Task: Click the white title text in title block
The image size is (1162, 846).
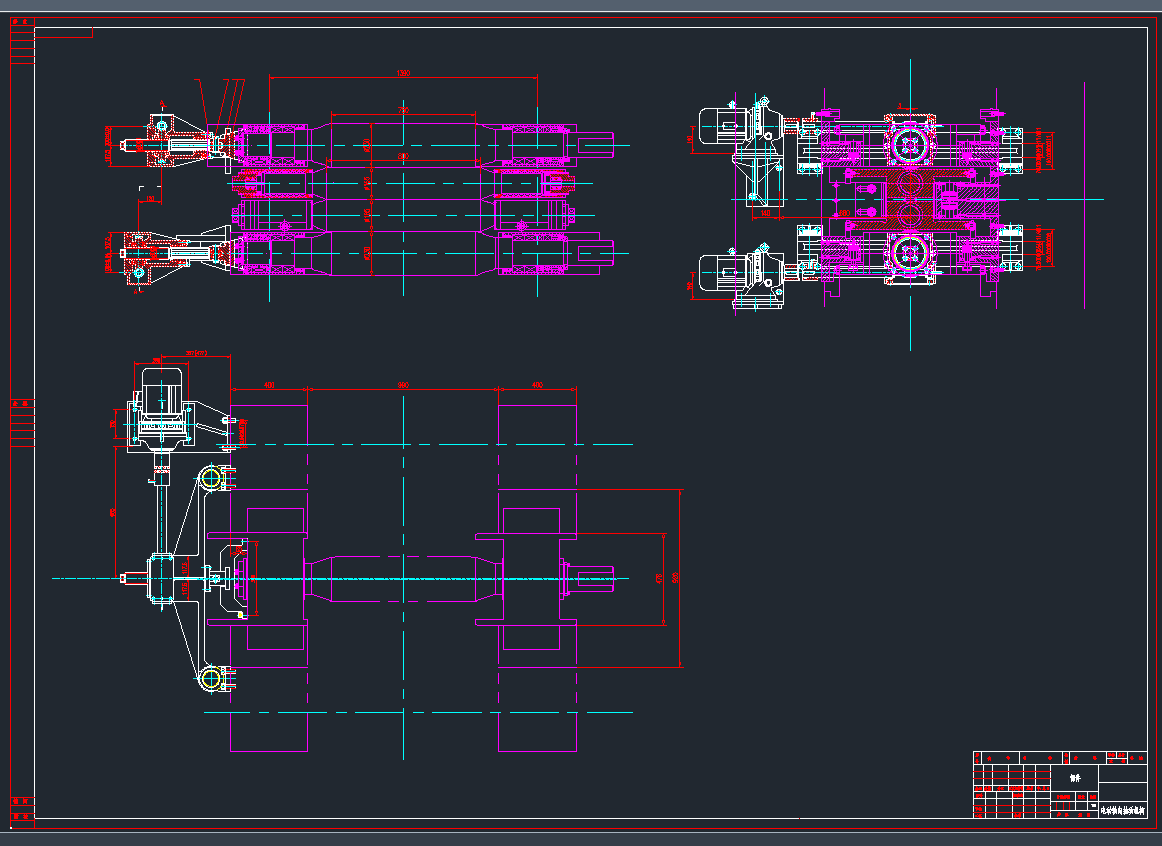Action: (x=1122, y=810)
